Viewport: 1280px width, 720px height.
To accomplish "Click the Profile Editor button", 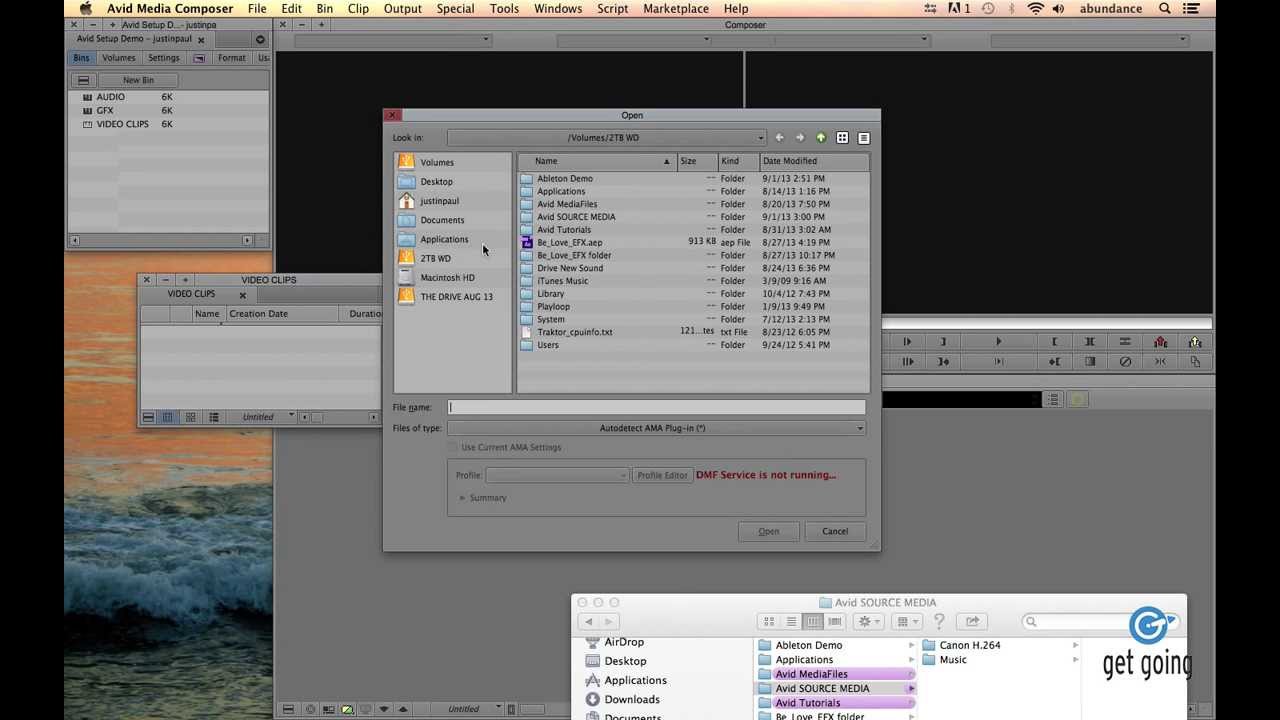I will coord(663,475).
